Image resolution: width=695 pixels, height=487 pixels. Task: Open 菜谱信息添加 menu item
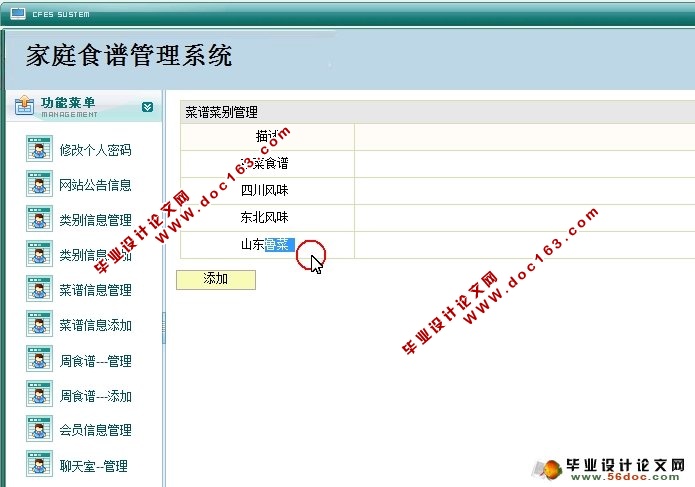(x=95, y=325)
